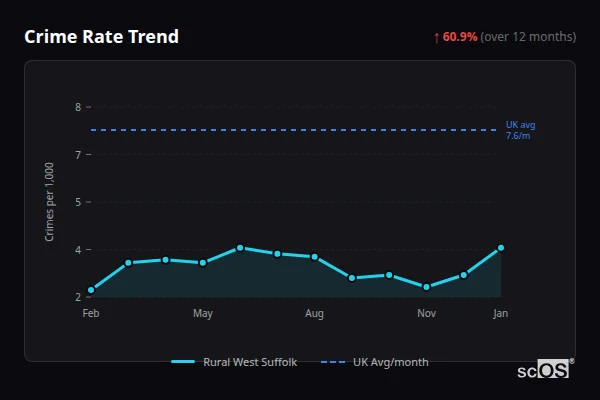This screenshot has height=400, width=600.
Task: Click the Feb data point marker
Action: 91,290
